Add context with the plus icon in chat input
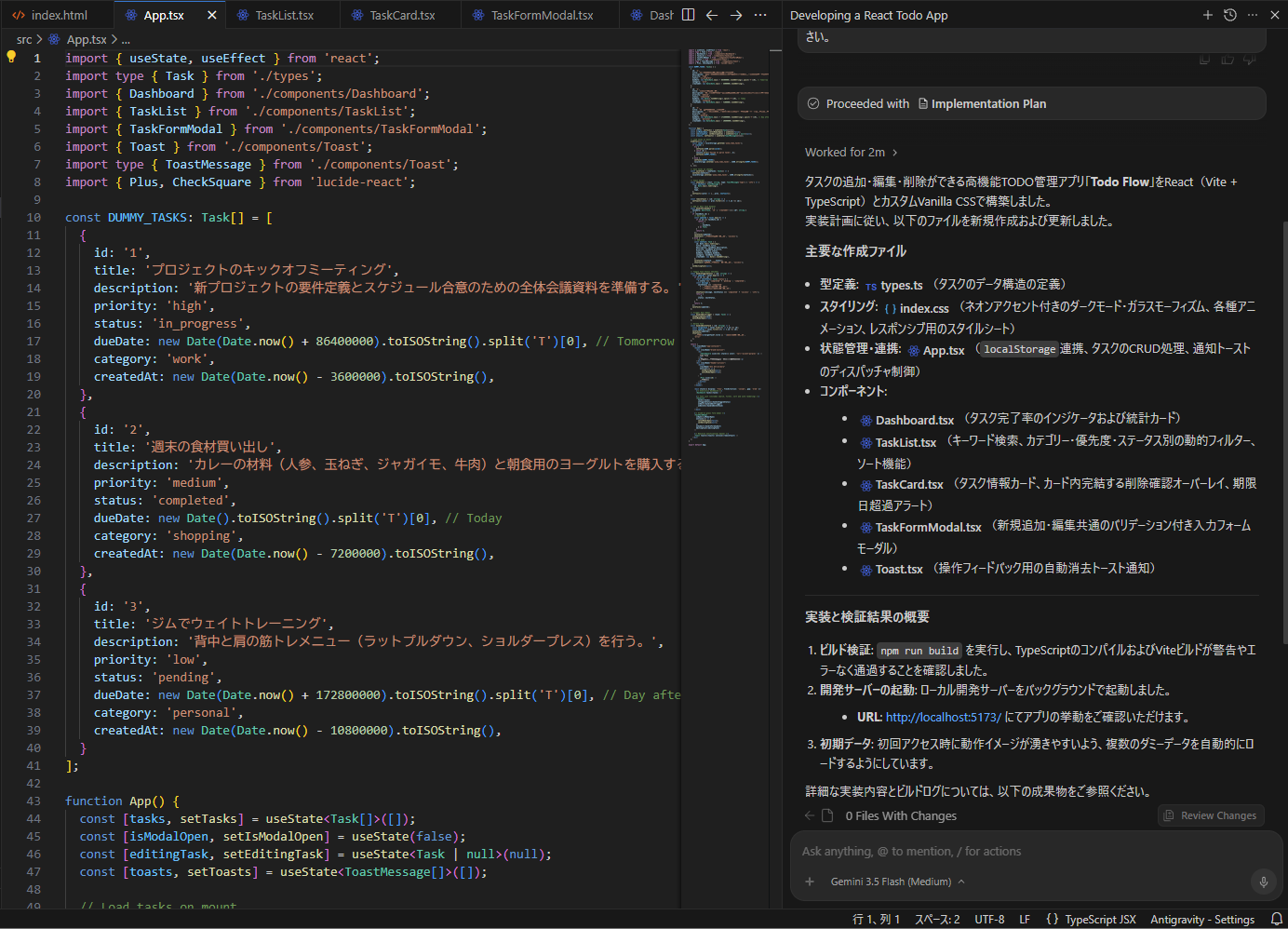 click(x=810, y=882)
